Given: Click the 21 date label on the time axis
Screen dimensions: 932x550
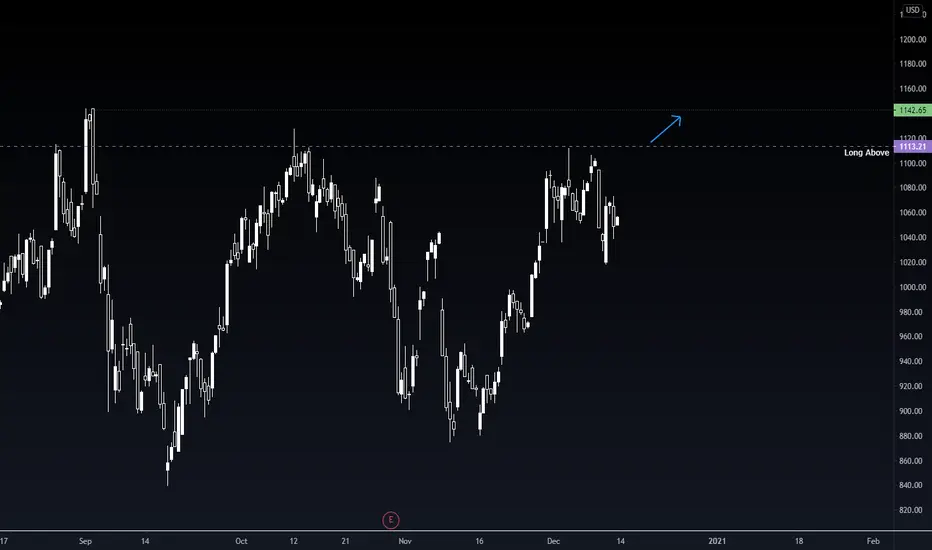Looking at the screenshot, I should click(345, 541).
